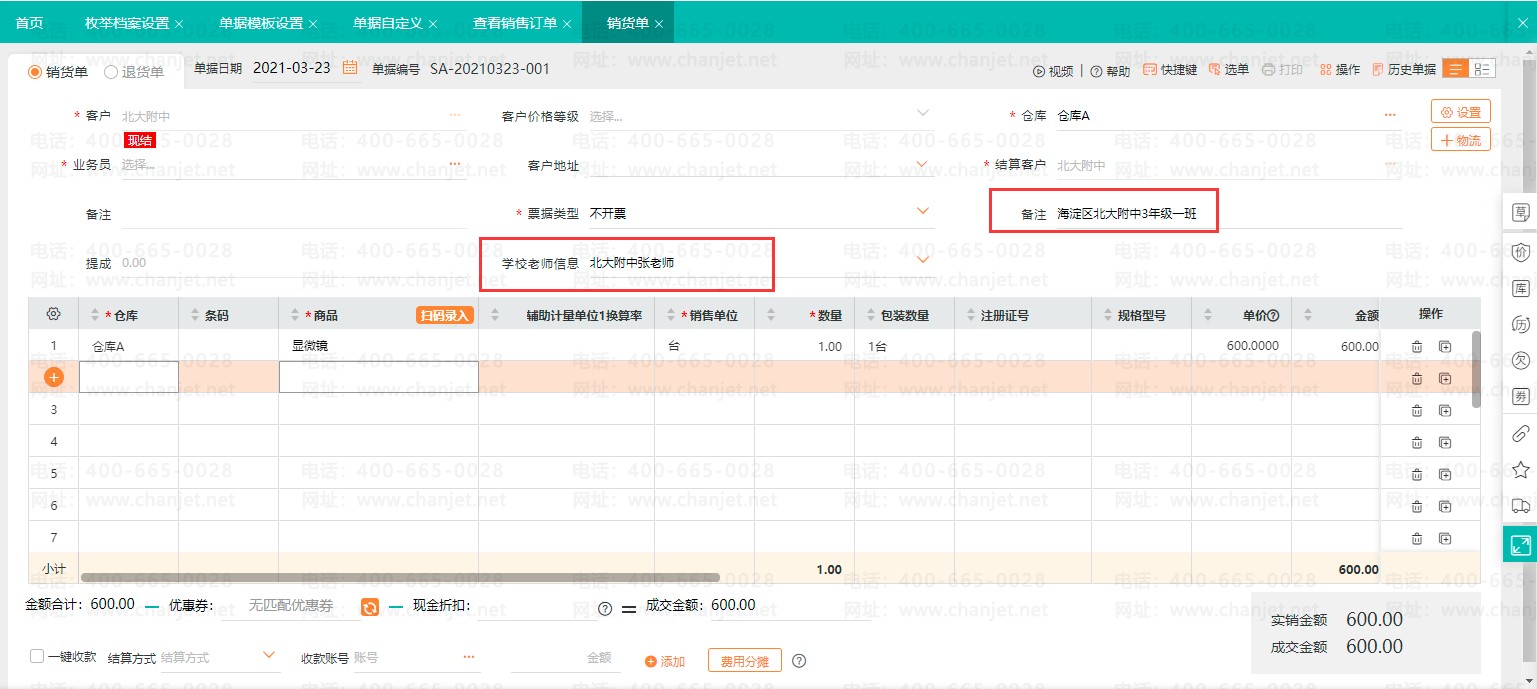Select the 退货单 radio button

click(111, 72)
